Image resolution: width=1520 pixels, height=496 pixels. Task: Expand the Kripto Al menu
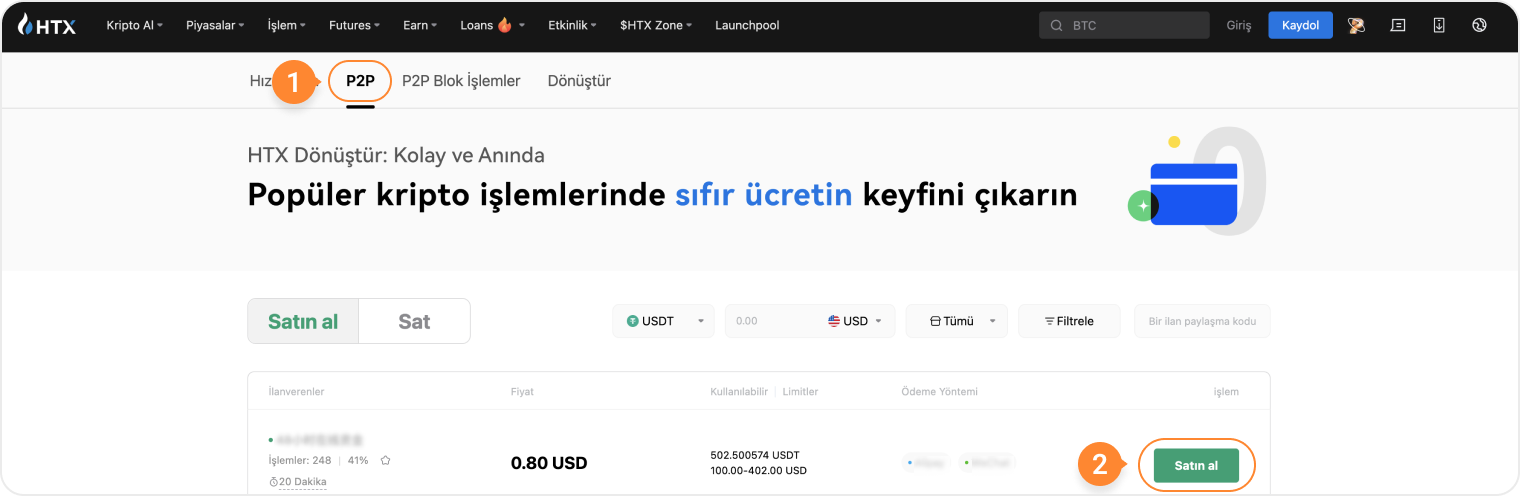tap(134, 25)
